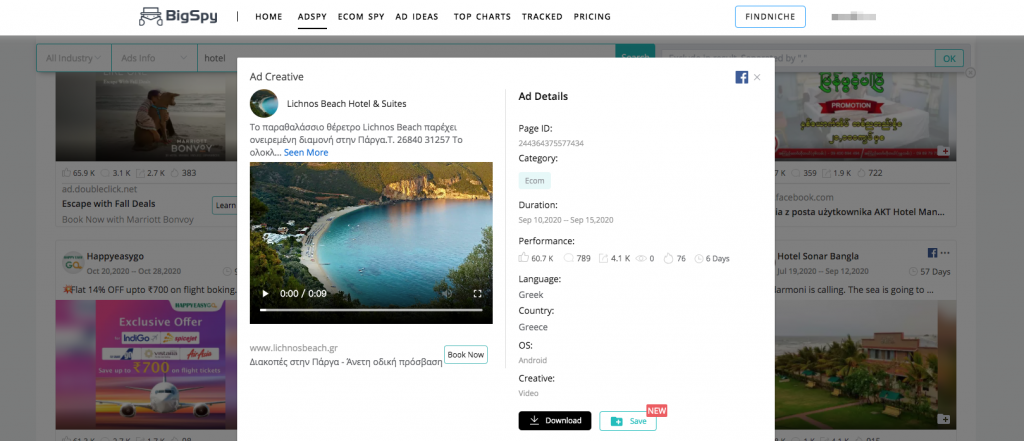The image size is (1024, 441).
Task: Open Lichnos Beach Hotel & Suites page name
Action: (x=347, y=103)
